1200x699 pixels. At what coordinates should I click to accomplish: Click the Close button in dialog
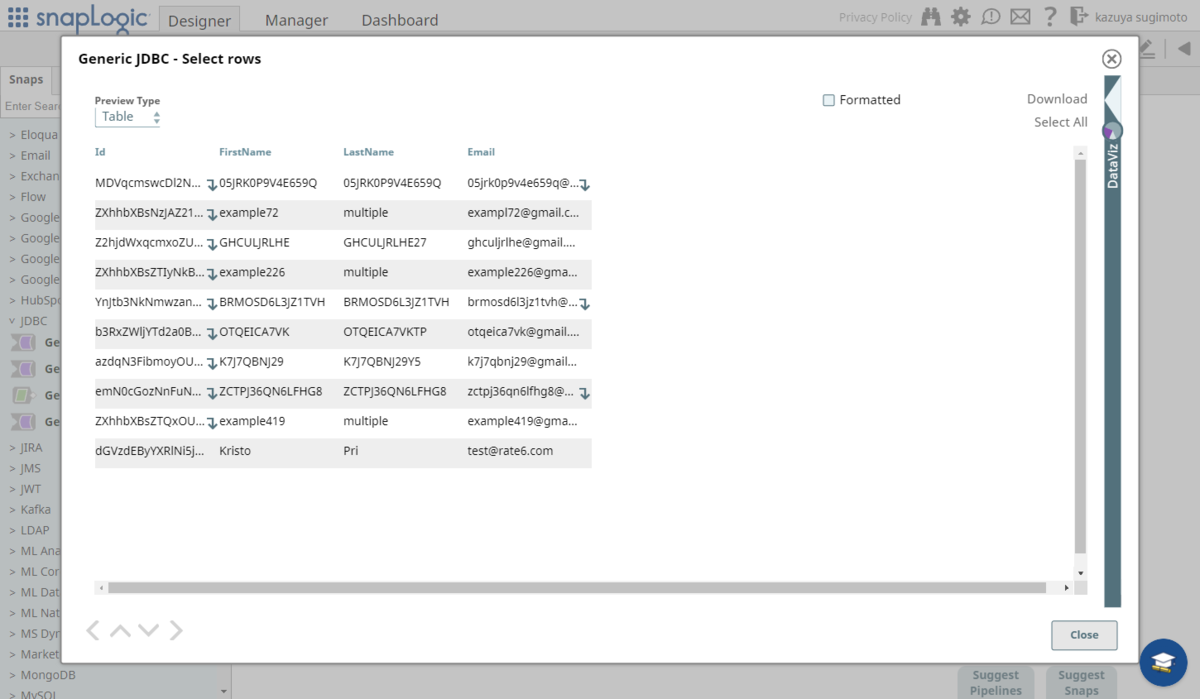pyautogui.click(x=1084, y=635)
